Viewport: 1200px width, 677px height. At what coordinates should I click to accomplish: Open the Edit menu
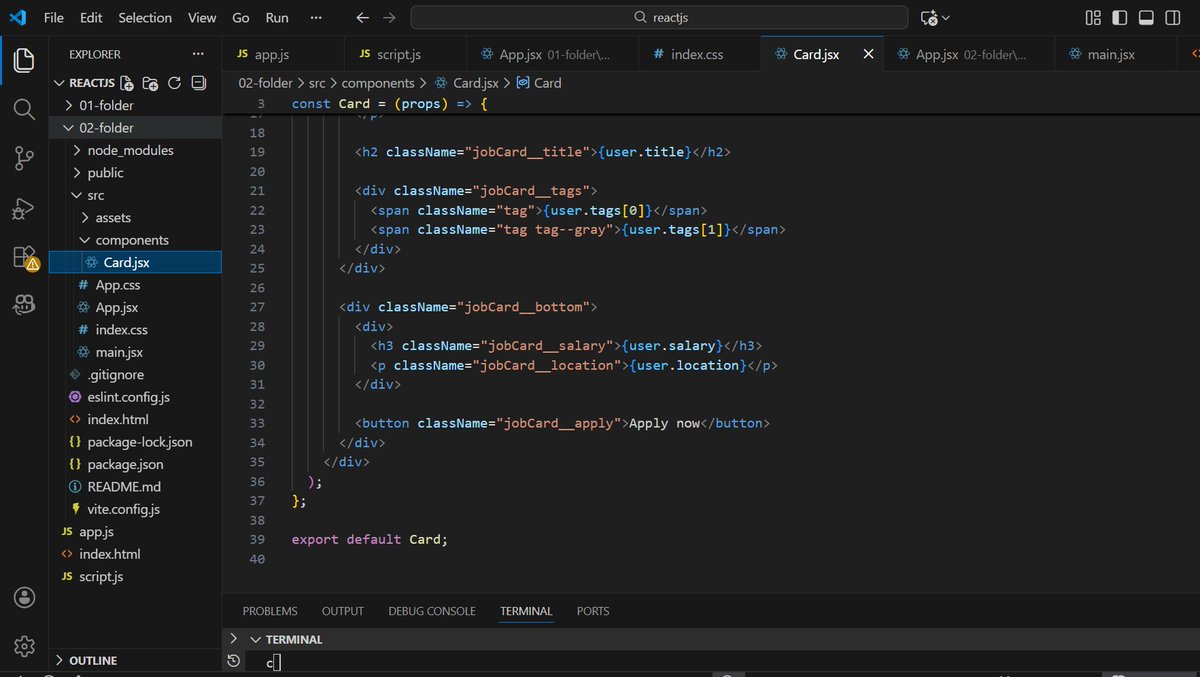[91, 18]
